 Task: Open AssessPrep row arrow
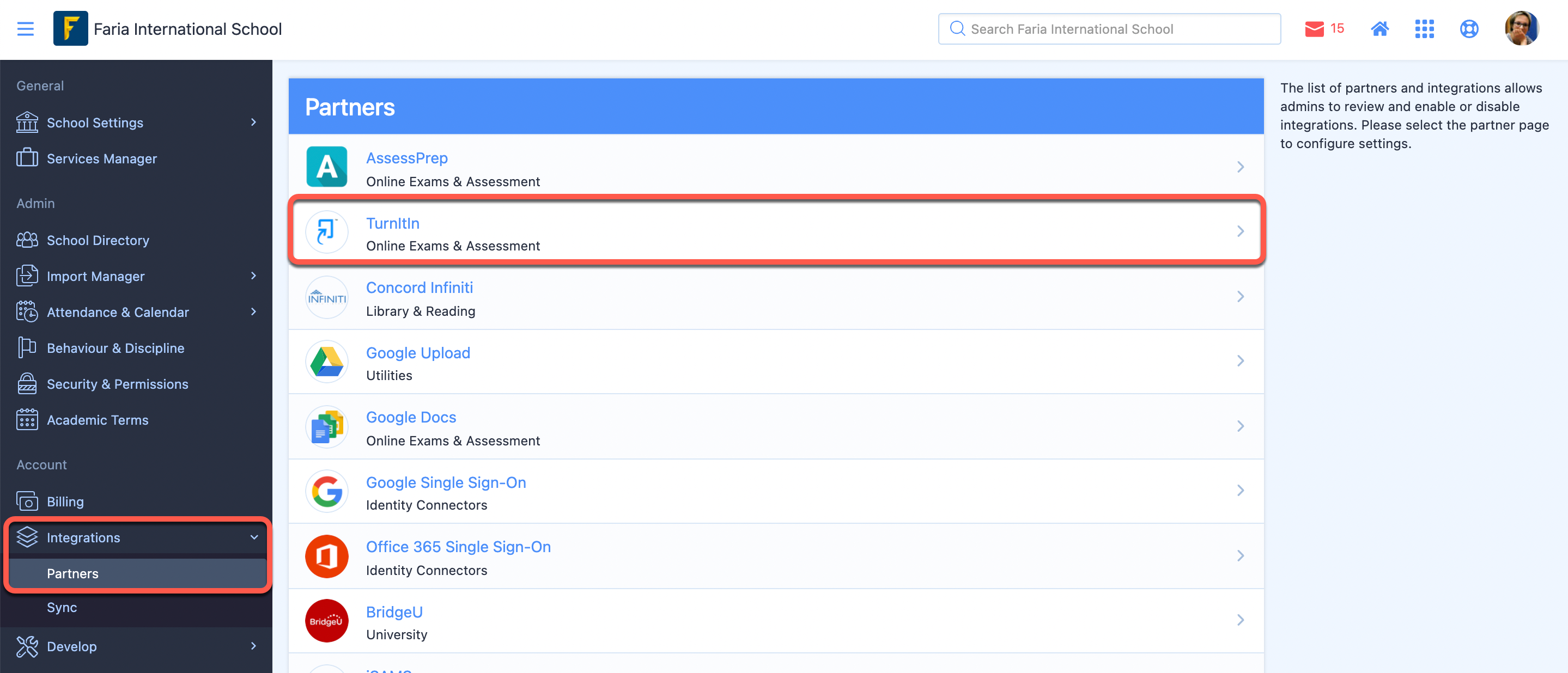coord(1241,167)
